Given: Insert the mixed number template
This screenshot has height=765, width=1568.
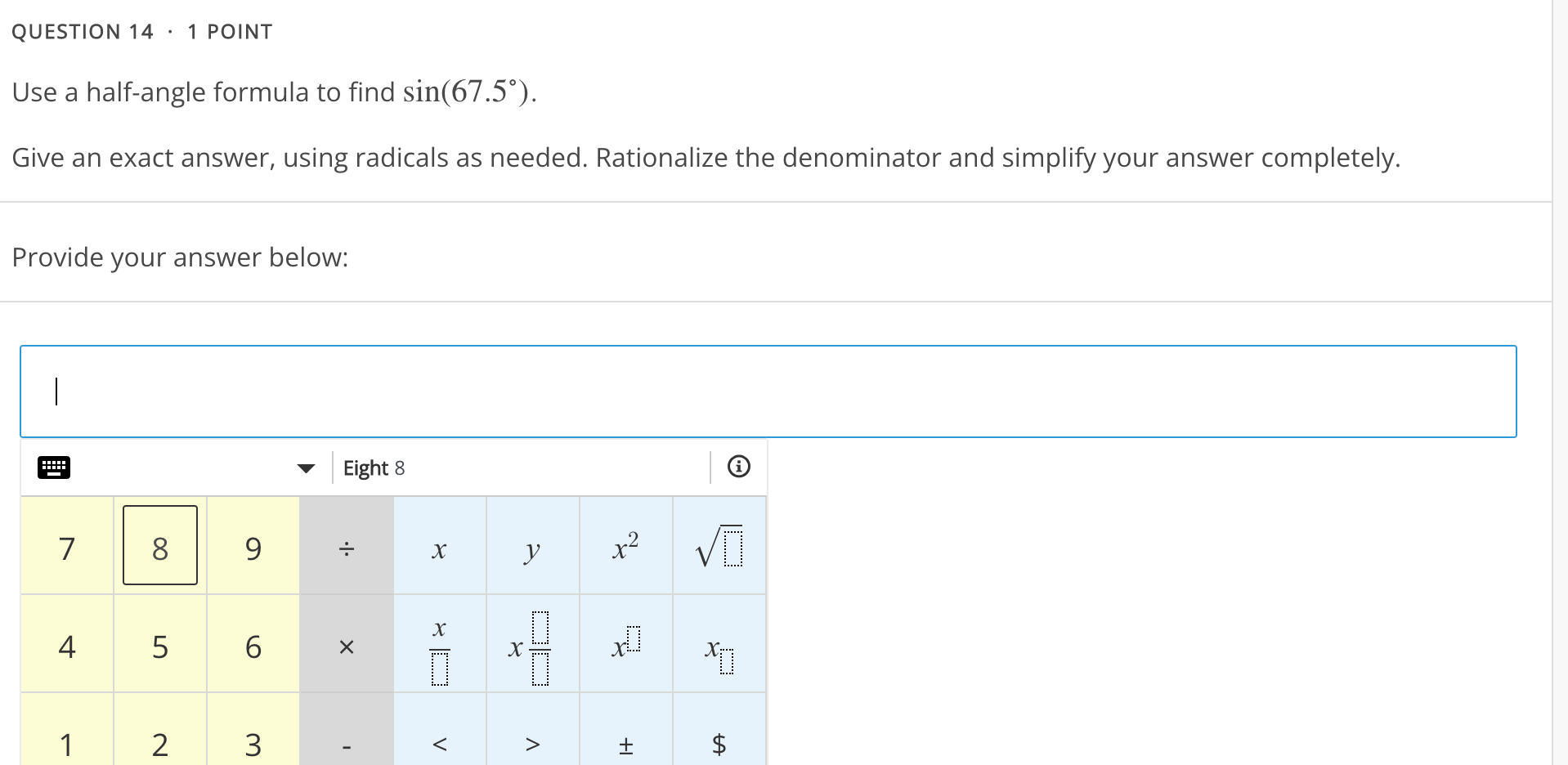Looking at the screenshot, I should coord(532,646).
